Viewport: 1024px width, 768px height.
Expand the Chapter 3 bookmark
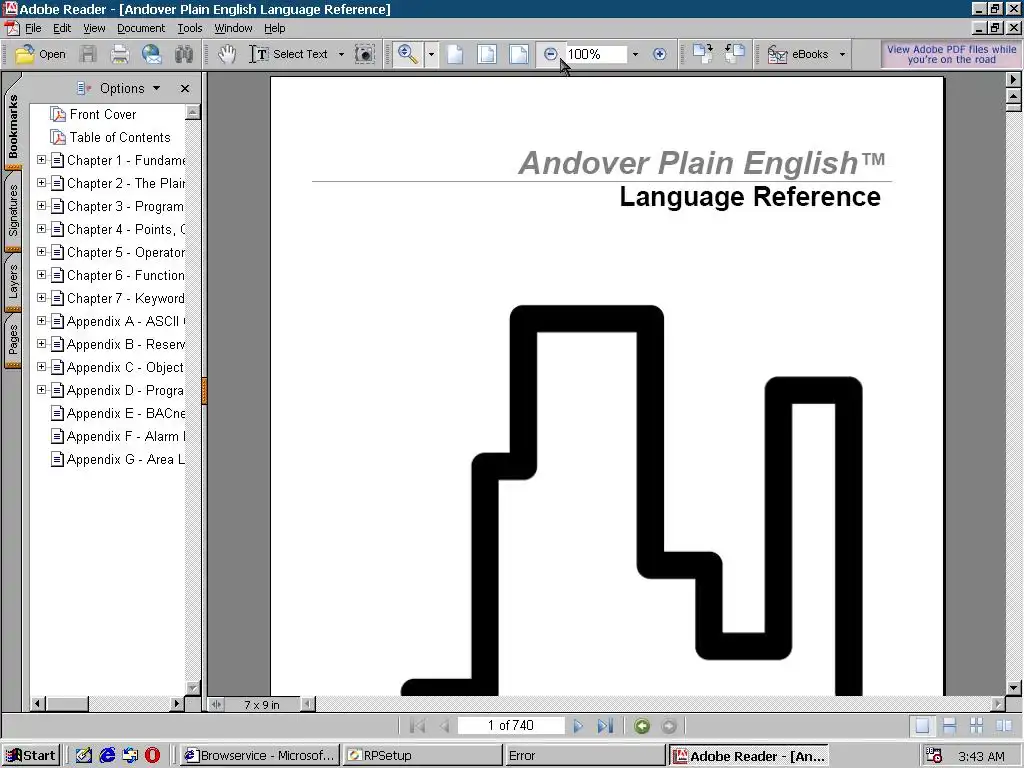tap(41, 205)
